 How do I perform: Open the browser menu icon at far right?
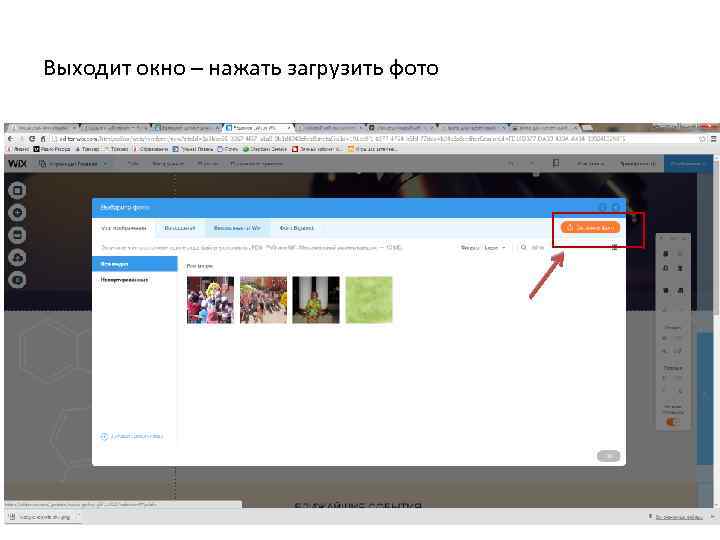[713, 139]
